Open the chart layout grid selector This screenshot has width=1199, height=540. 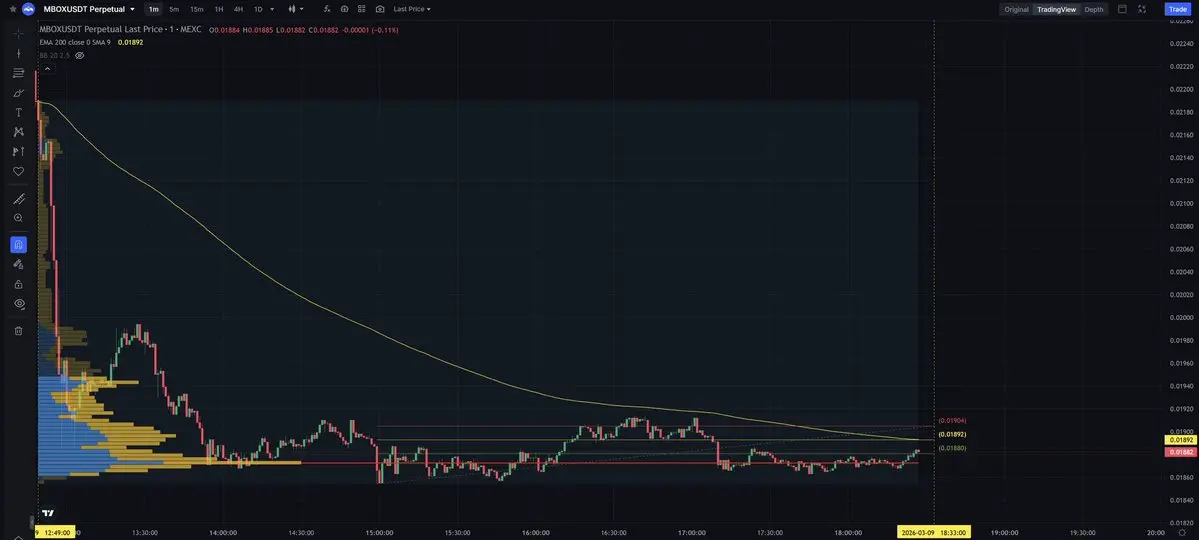362,9
